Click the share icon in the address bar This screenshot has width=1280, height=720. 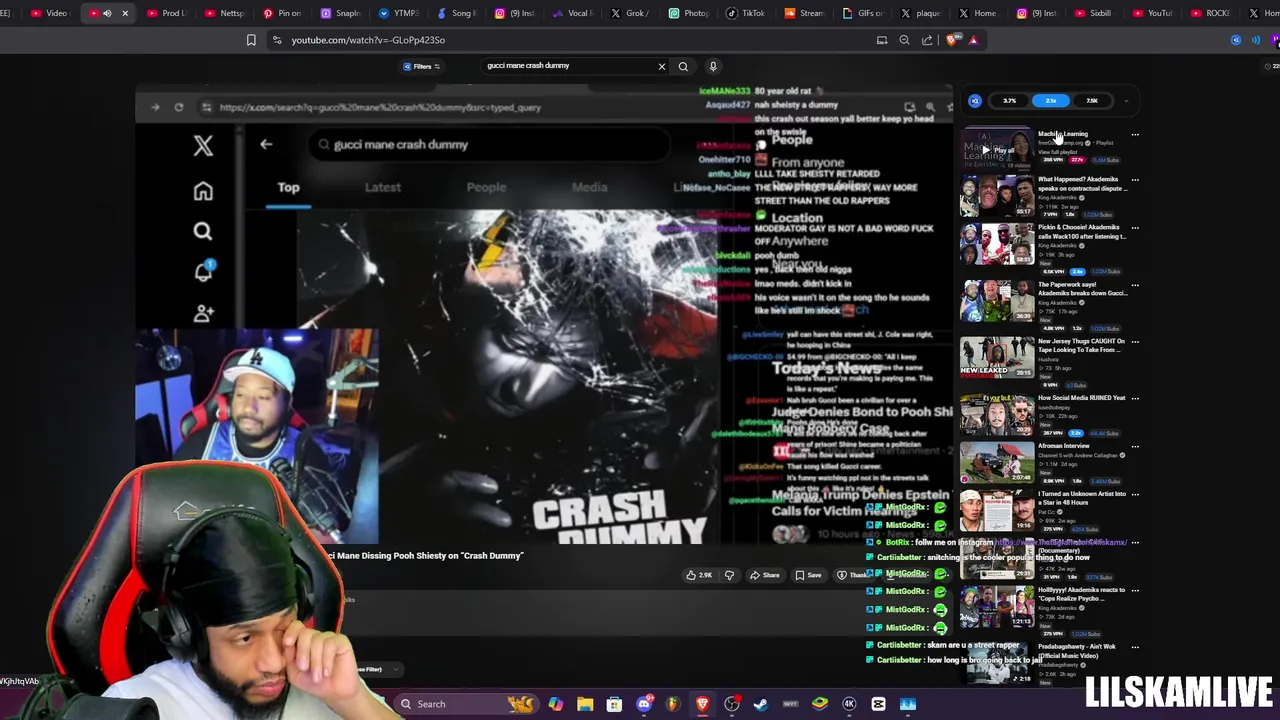[927, 40]
